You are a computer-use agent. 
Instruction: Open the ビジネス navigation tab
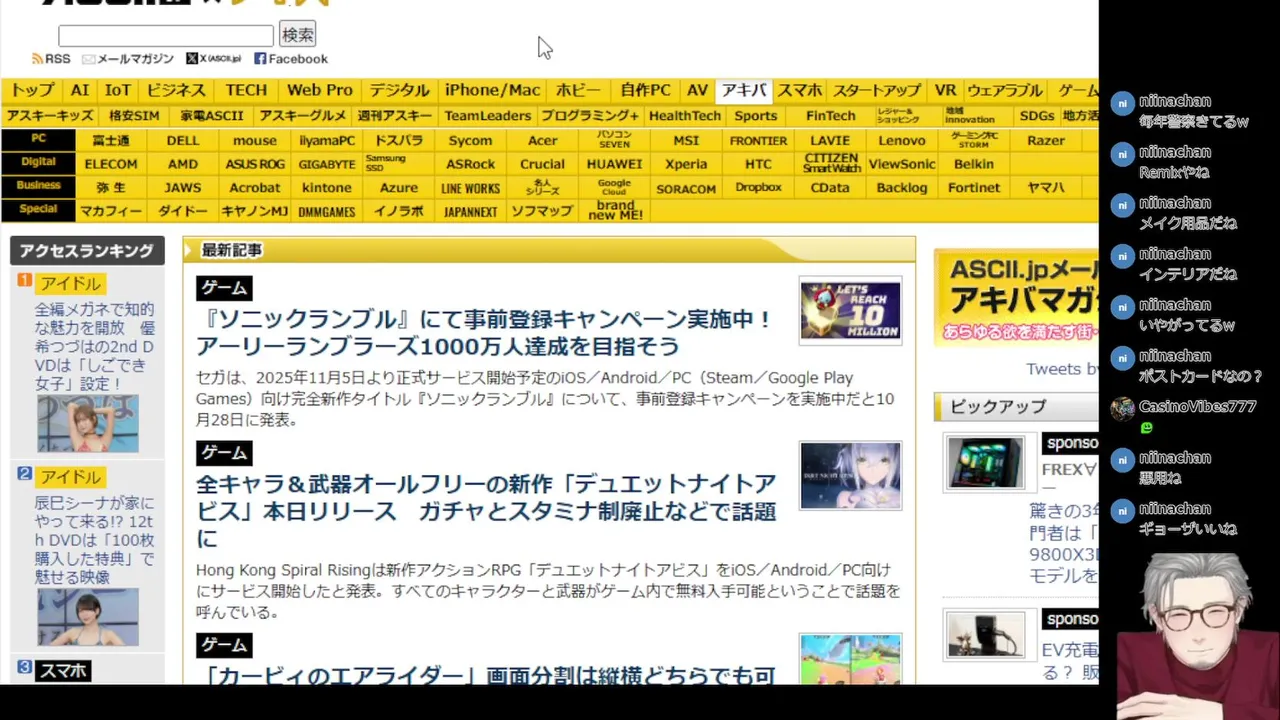point(176,90)
